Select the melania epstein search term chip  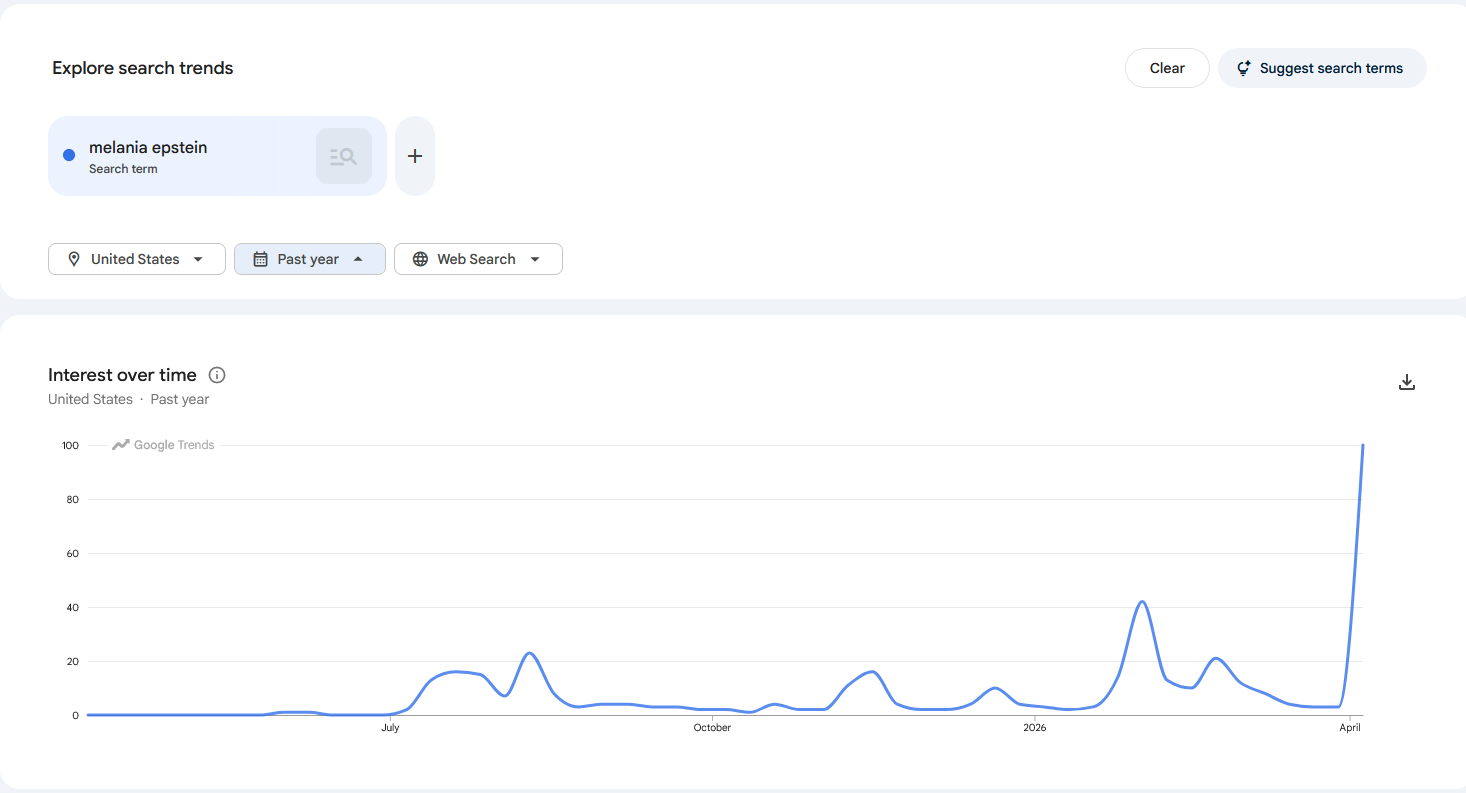pyautogui.click(x=217, y=156)
